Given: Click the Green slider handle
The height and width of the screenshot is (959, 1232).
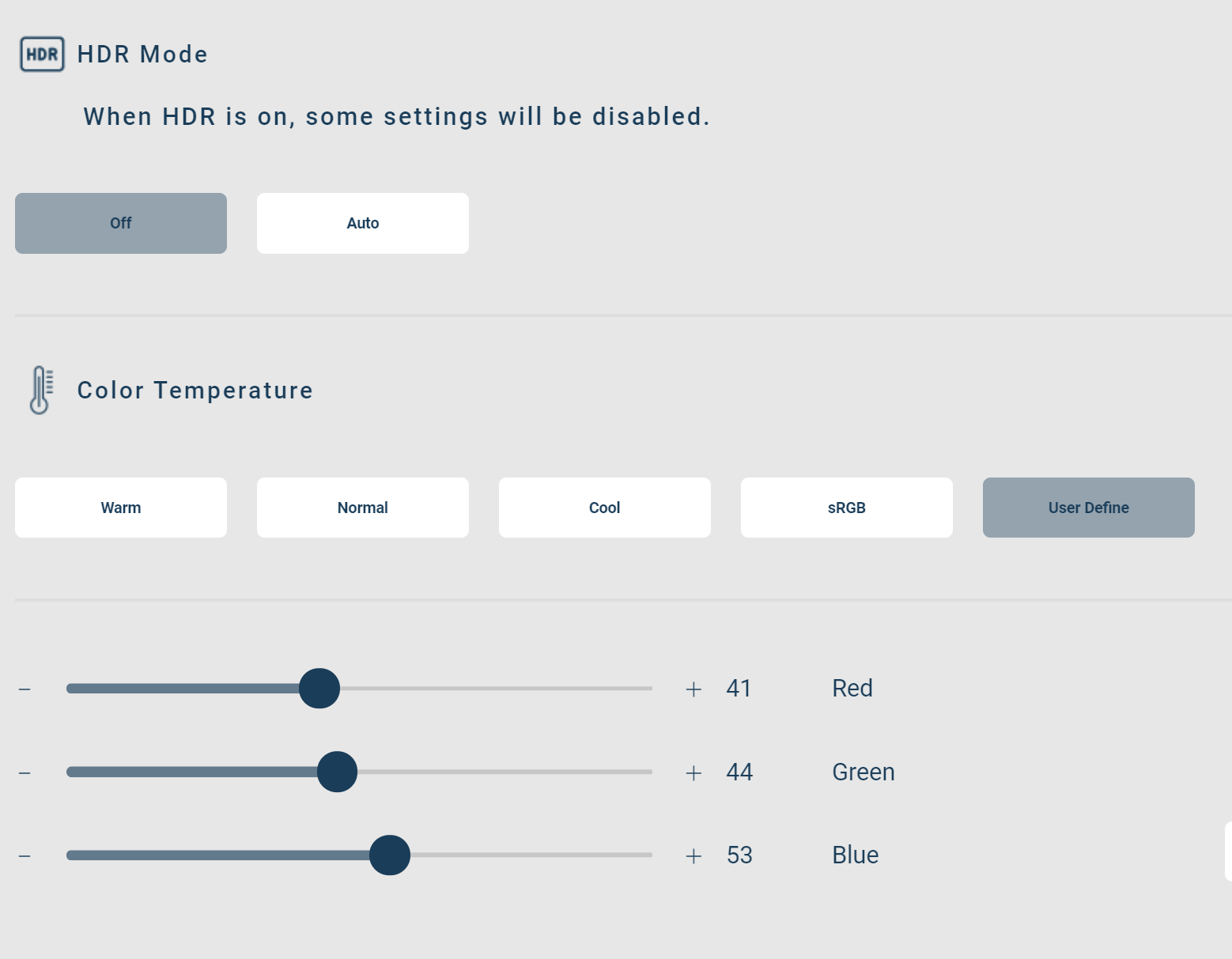Looking at the screenshot, I should pyautogui.click(x=338, y=772).
